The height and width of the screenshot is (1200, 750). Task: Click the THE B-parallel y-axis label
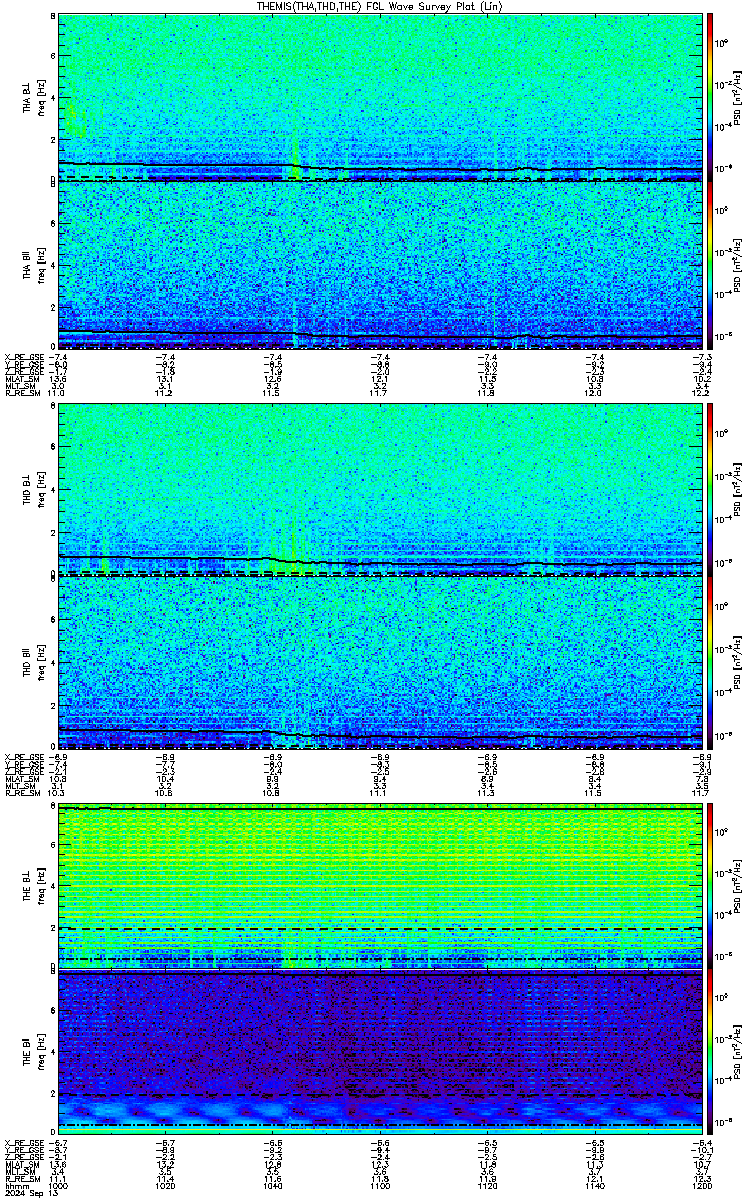click(x=34, y=1052)
